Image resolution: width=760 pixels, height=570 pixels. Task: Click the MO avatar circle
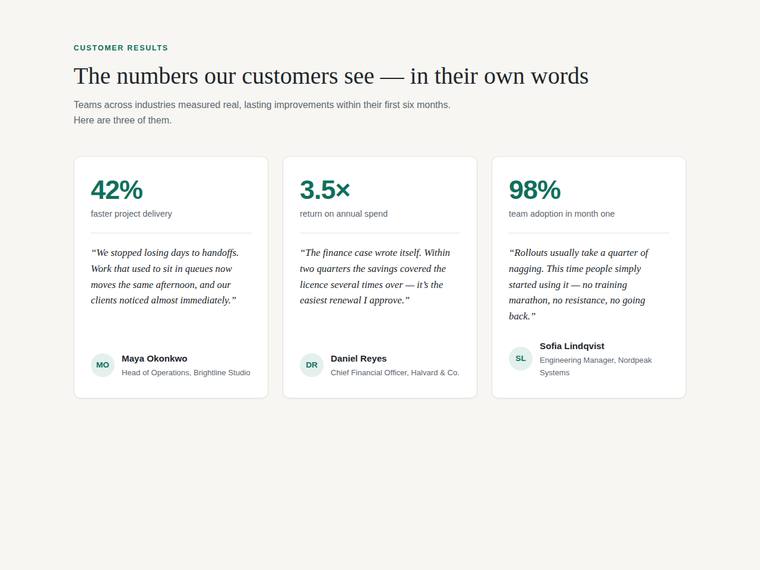(103, 365)
